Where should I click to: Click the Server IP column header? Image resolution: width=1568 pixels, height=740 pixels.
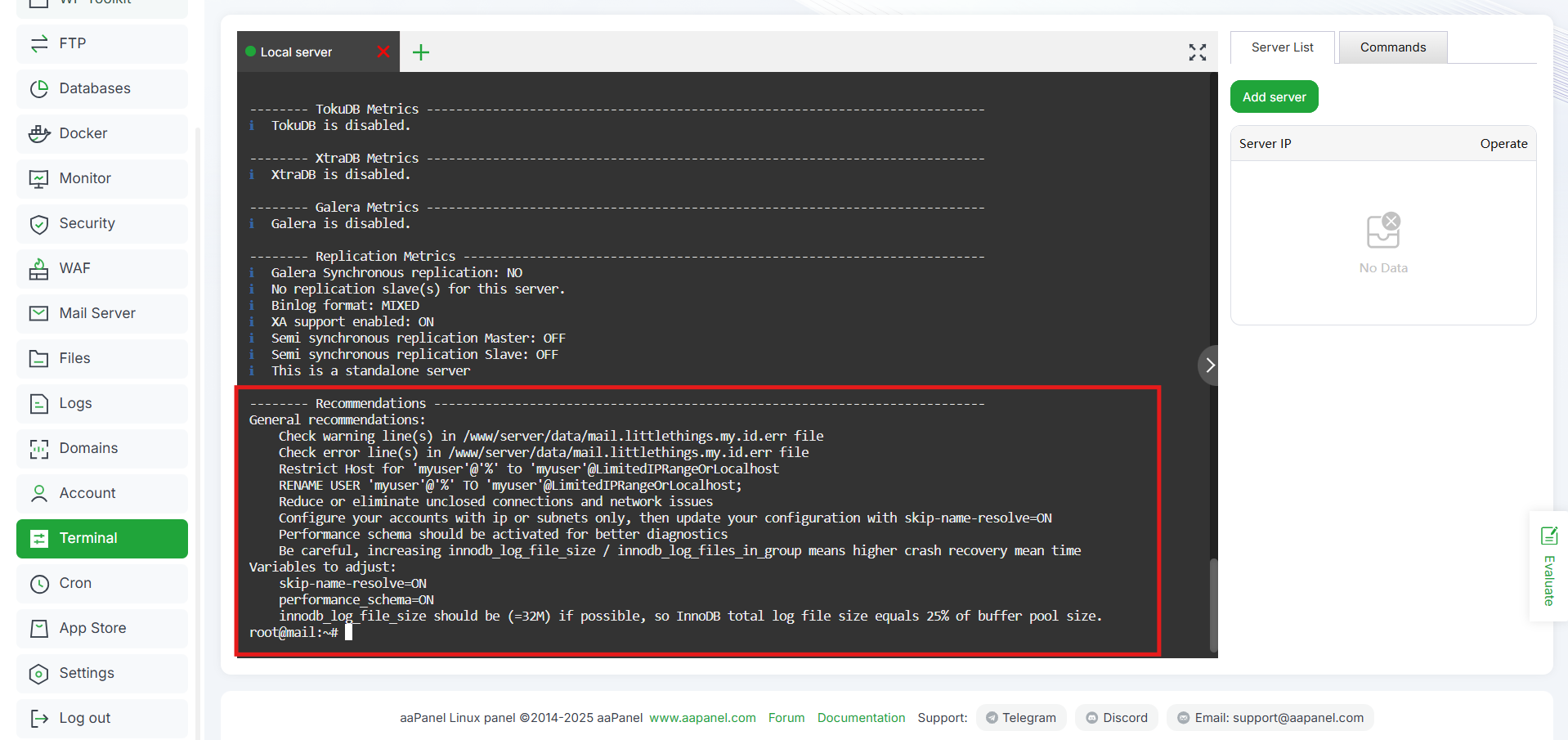pyautogui.click(x=1265, y=144)
